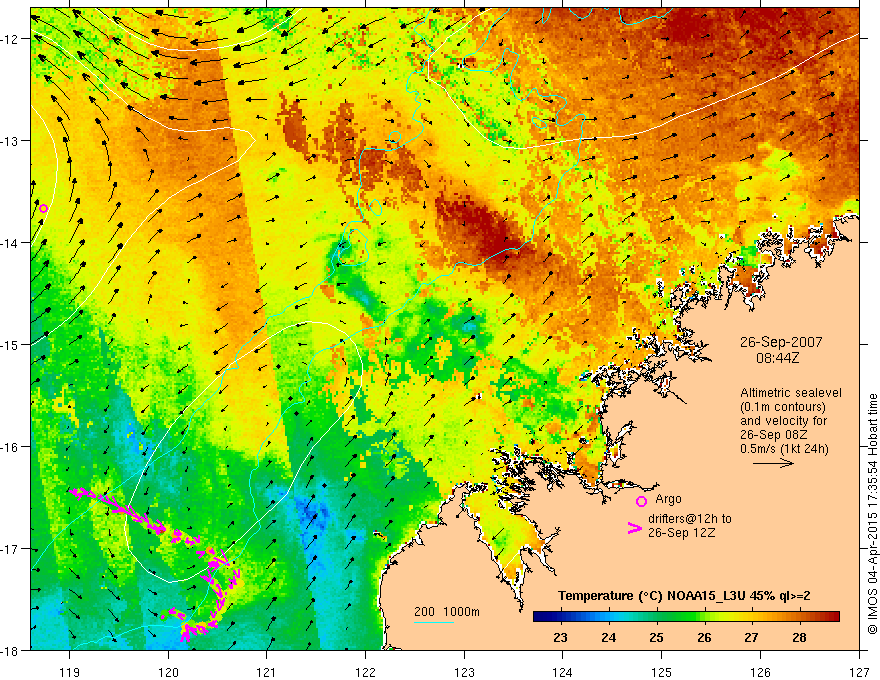Click the temperature color bar at 28

800,617
